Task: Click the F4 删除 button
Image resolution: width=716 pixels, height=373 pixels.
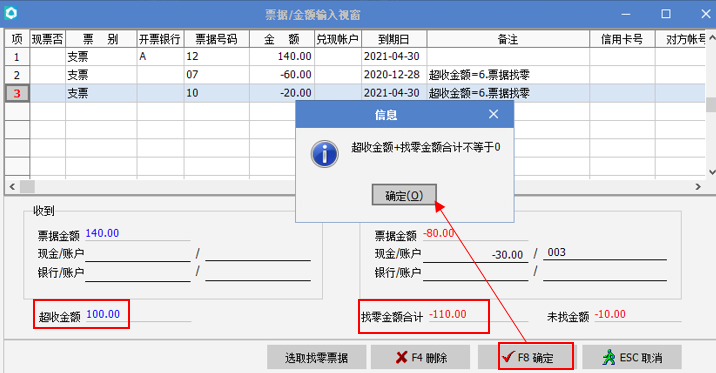Action: pyautogui.click(x=420, y=357)
